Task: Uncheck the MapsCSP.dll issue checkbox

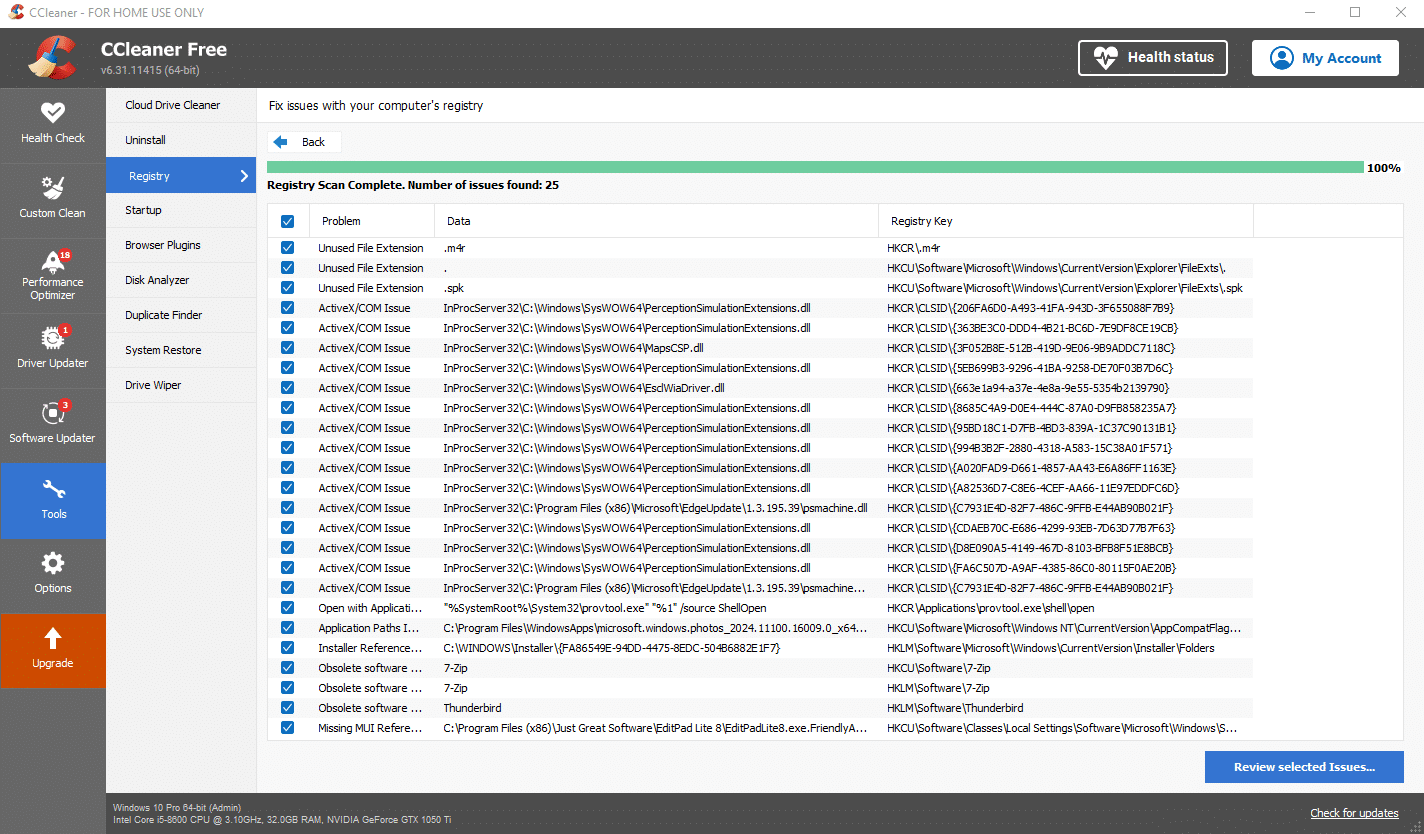Action: point(288,348)
